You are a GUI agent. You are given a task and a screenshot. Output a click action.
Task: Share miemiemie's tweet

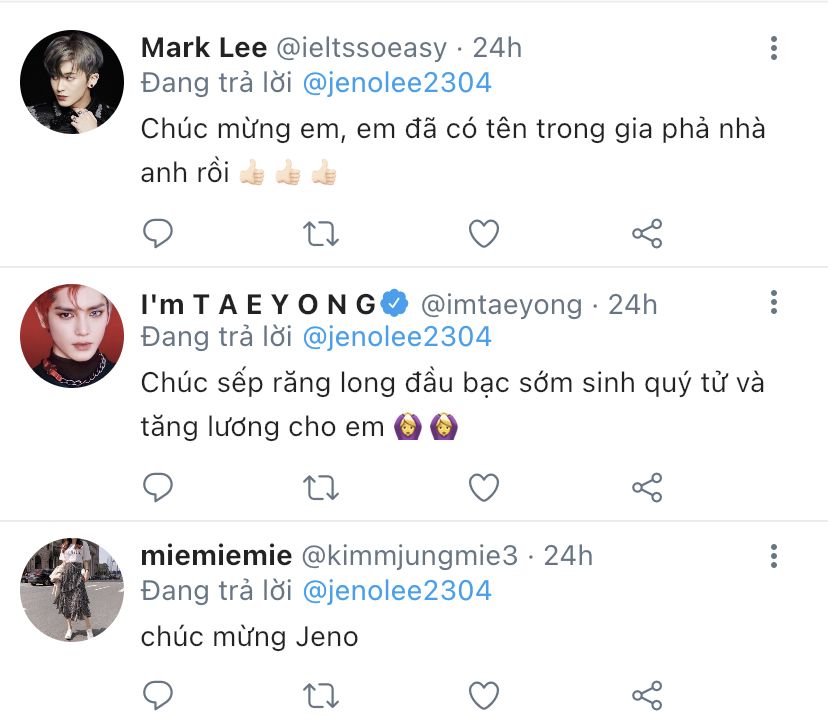(x=647, y=695)
